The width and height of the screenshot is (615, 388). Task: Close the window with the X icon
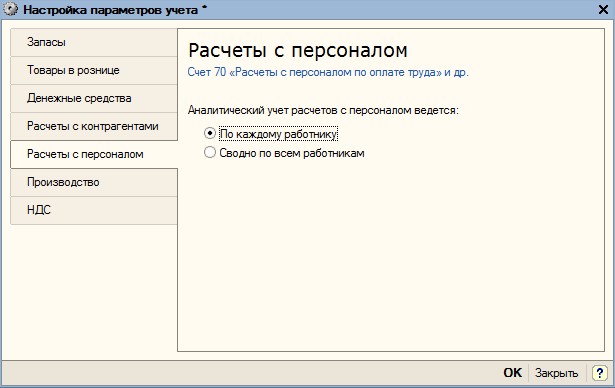(603, 9)
